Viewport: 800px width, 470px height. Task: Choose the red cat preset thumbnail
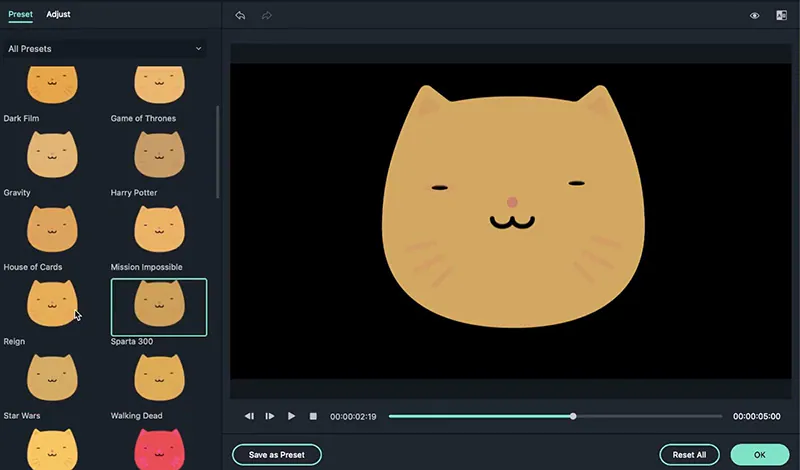click(159, 449)
